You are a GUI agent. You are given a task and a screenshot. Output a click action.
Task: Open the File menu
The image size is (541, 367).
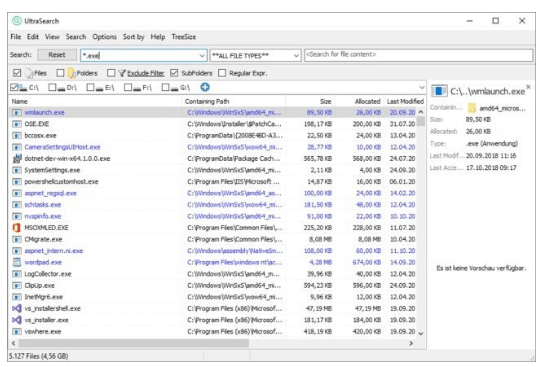tap(16, 37)
